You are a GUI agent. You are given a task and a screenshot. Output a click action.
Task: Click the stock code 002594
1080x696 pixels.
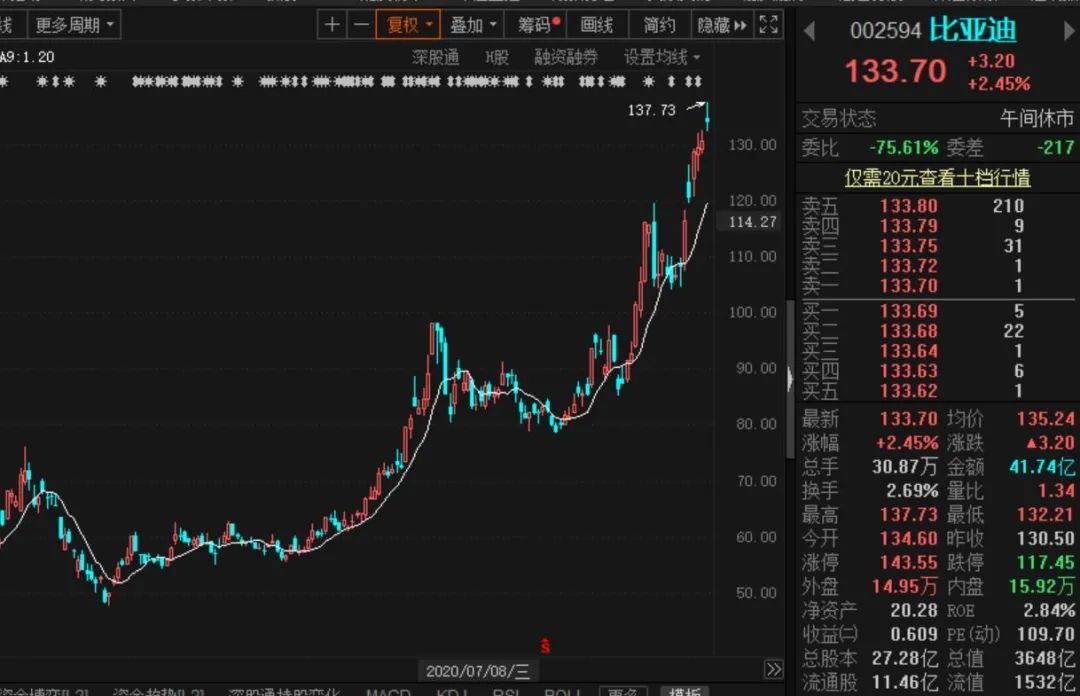tap(885, 31)
